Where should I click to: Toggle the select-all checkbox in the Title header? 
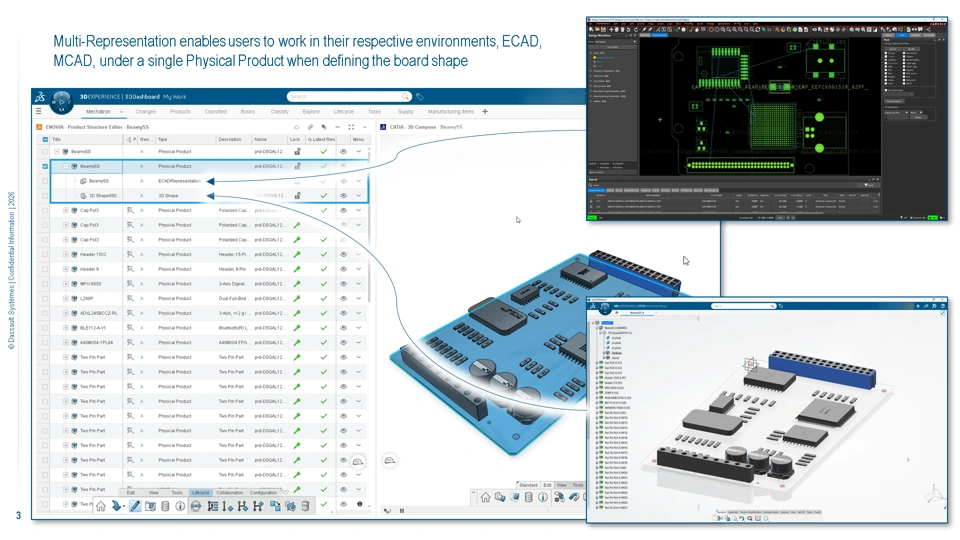[45, 140]
